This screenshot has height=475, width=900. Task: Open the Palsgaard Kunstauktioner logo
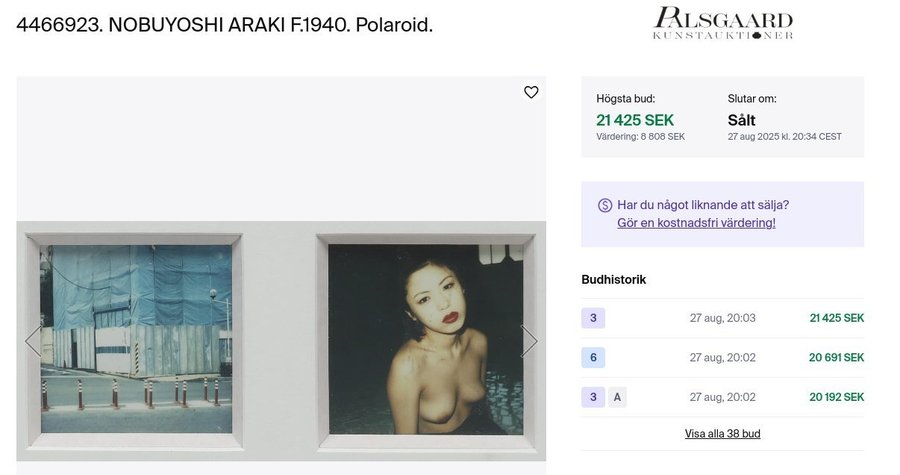point(722,24)
